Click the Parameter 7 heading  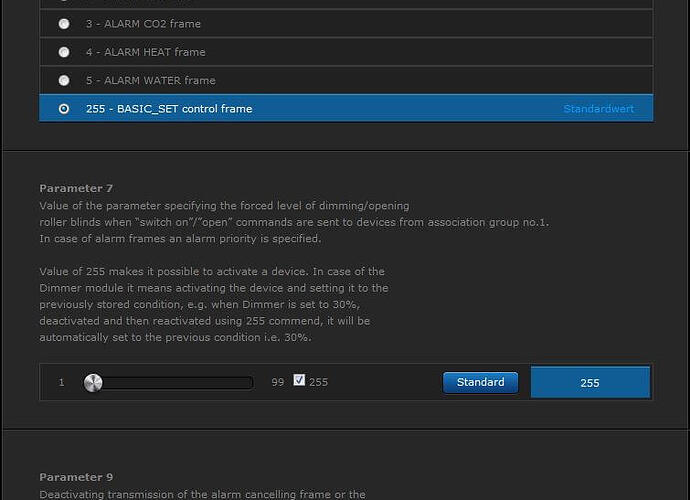[76, 188]
